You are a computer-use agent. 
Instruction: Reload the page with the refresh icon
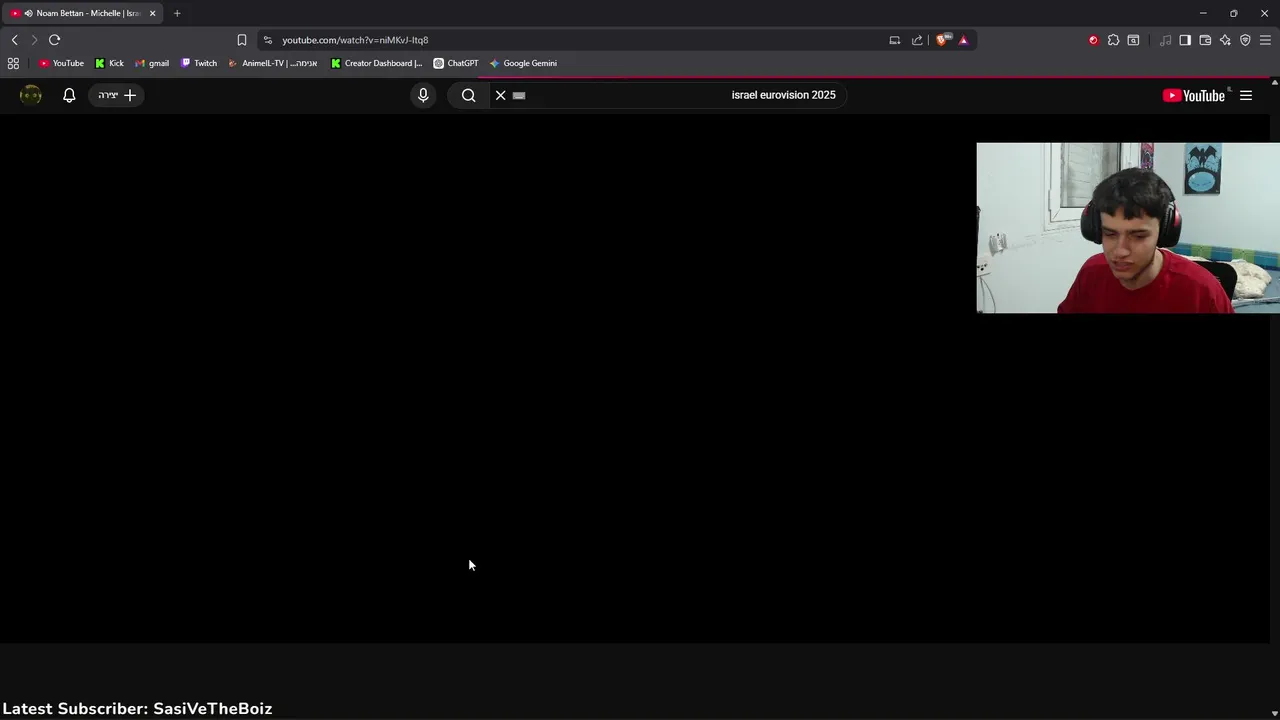pyautogui.click(x=54, y=40)
